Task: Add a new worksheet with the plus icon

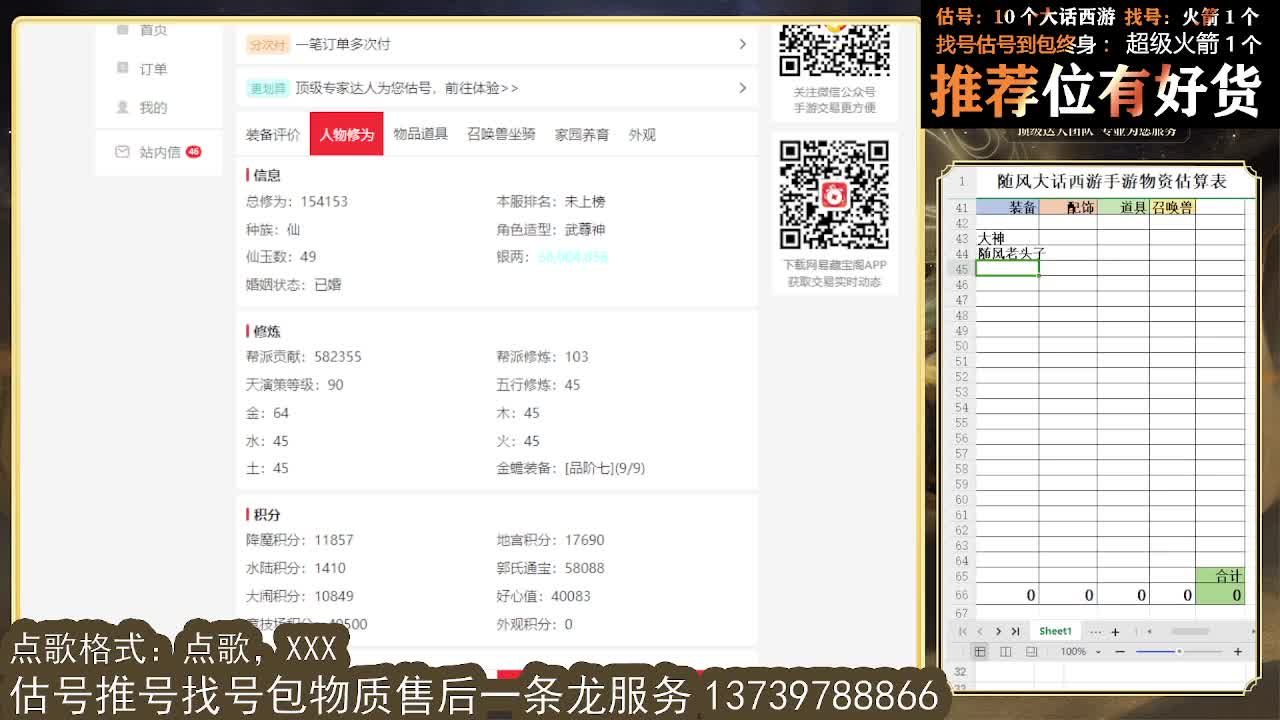Action: [x=1115, y=631]
